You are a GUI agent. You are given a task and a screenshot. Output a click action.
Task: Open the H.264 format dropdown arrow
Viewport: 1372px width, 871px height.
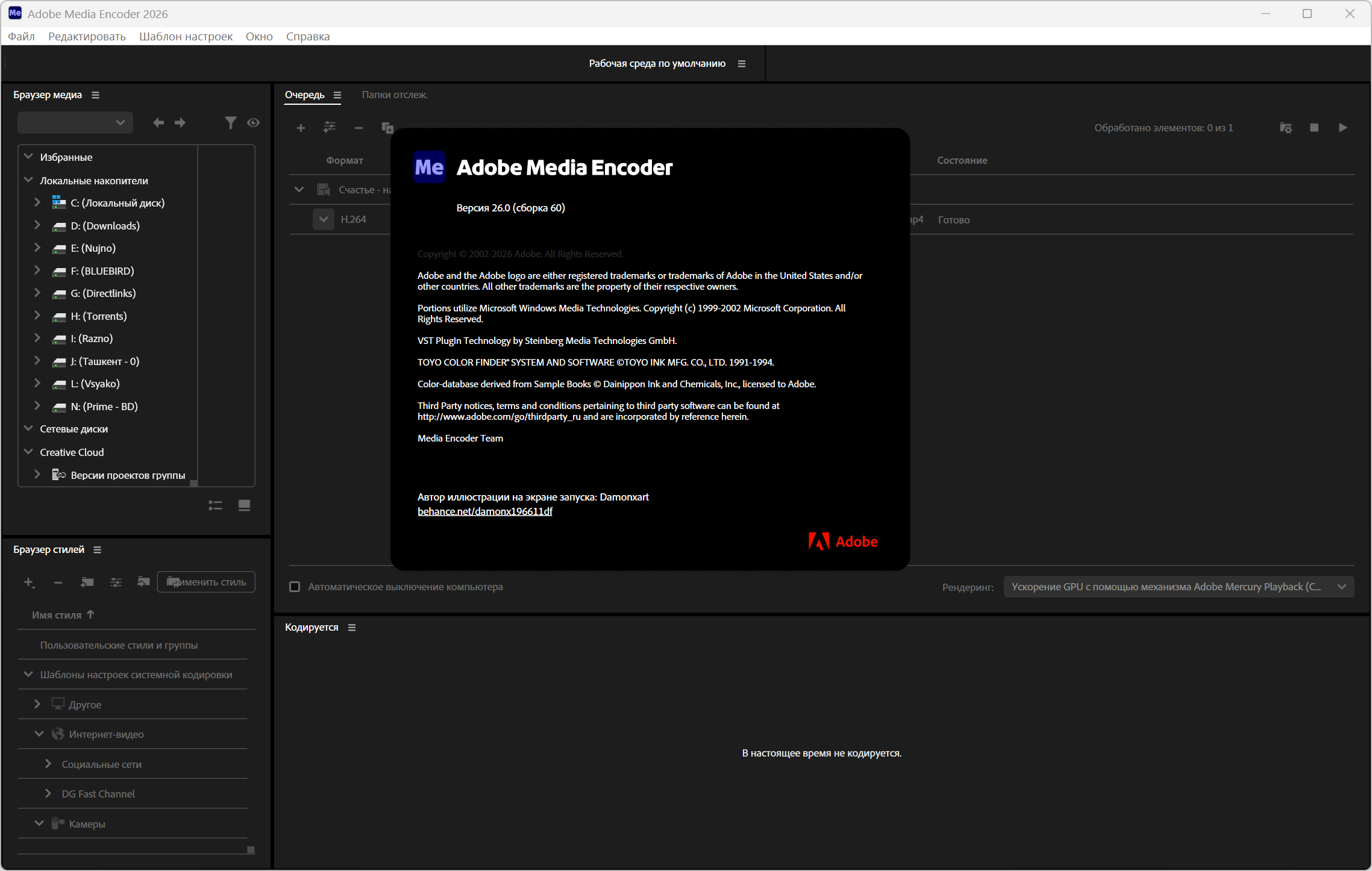tap(324, 219)
